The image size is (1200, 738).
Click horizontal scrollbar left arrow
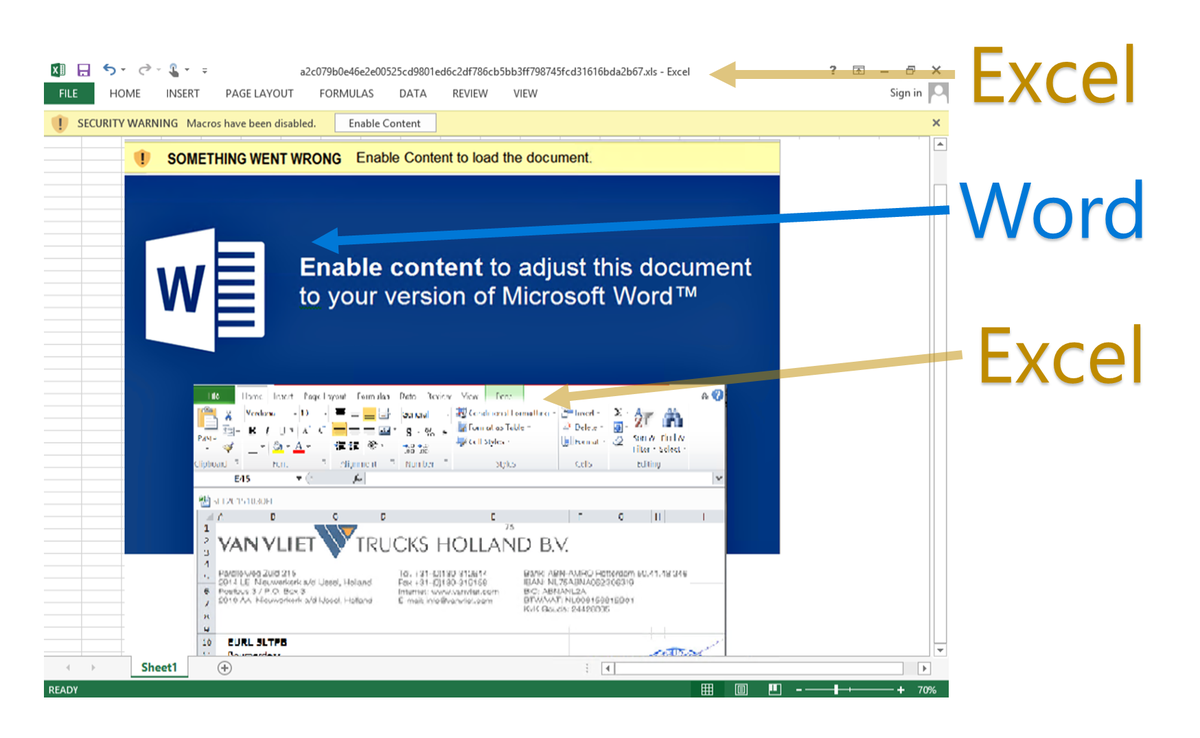point(607,668)
